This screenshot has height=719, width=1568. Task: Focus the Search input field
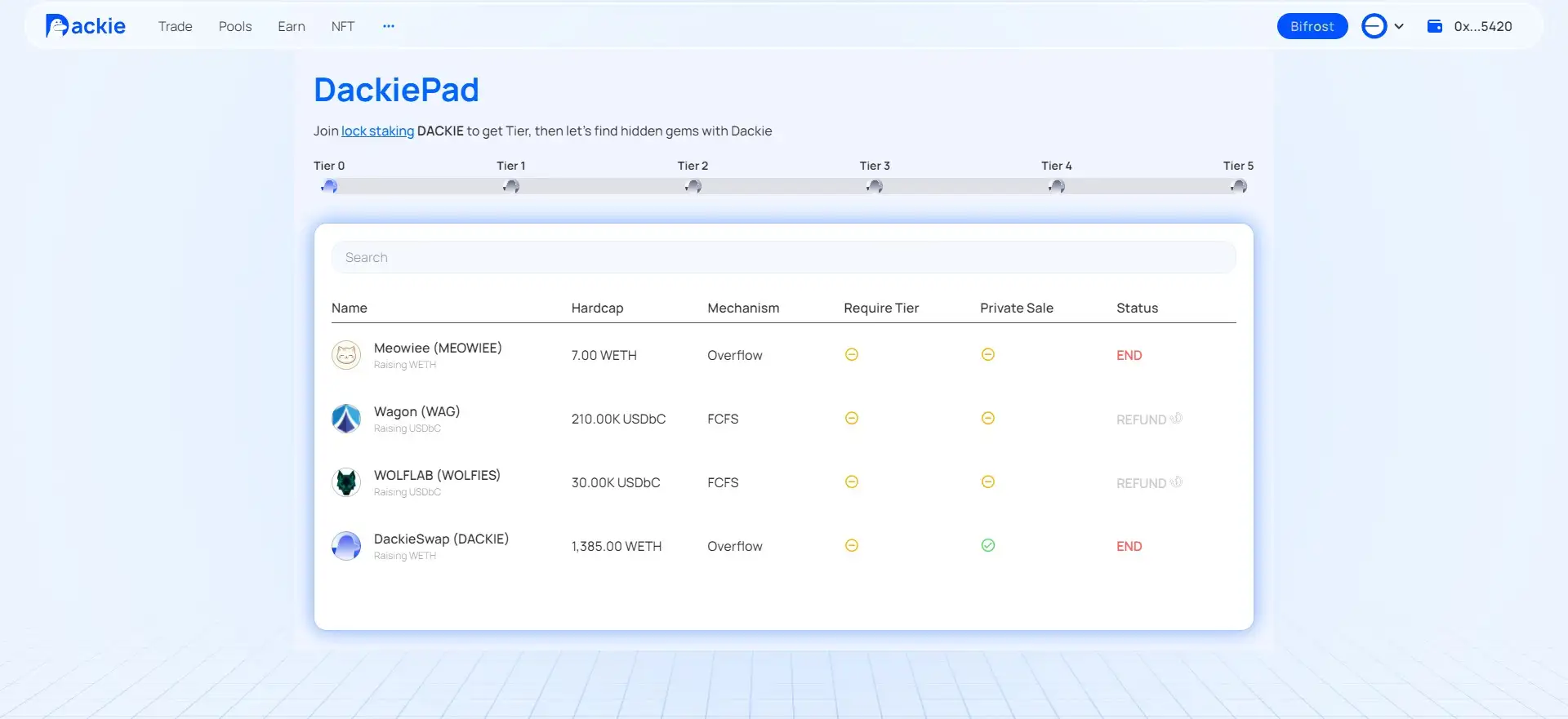(783, 257)
